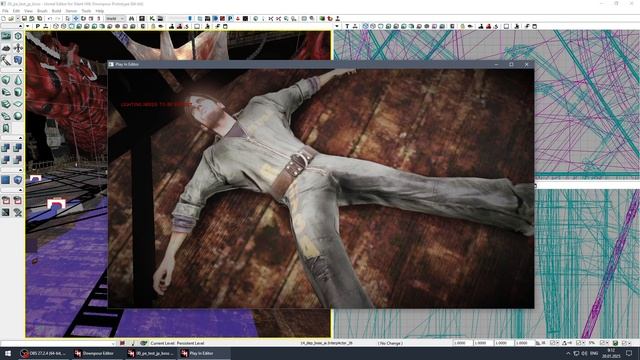
Task: Collapse the modes section arrow in left toolbox
Action: 20,27
